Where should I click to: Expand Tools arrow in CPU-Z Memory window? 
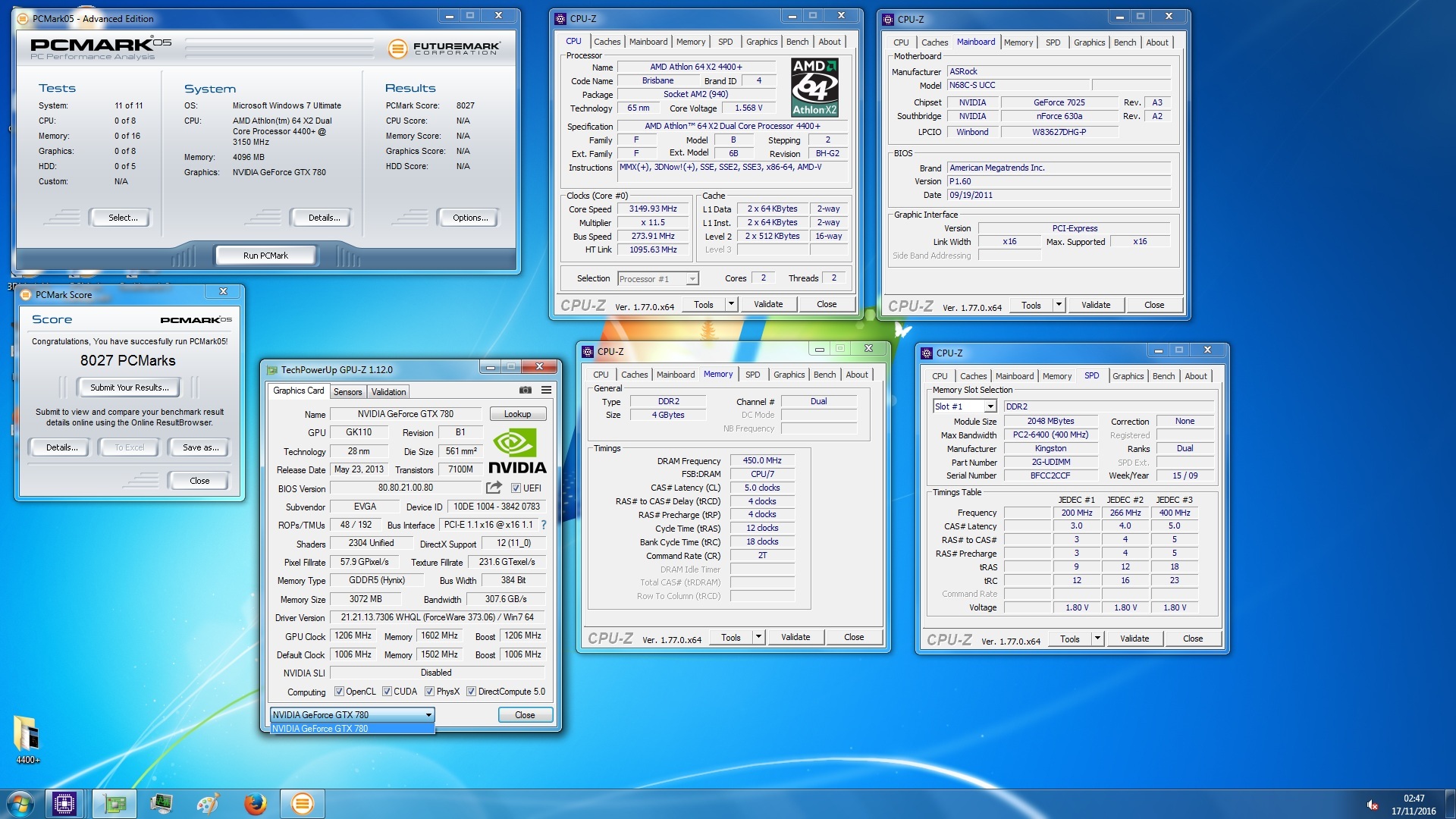click(758, 637)
